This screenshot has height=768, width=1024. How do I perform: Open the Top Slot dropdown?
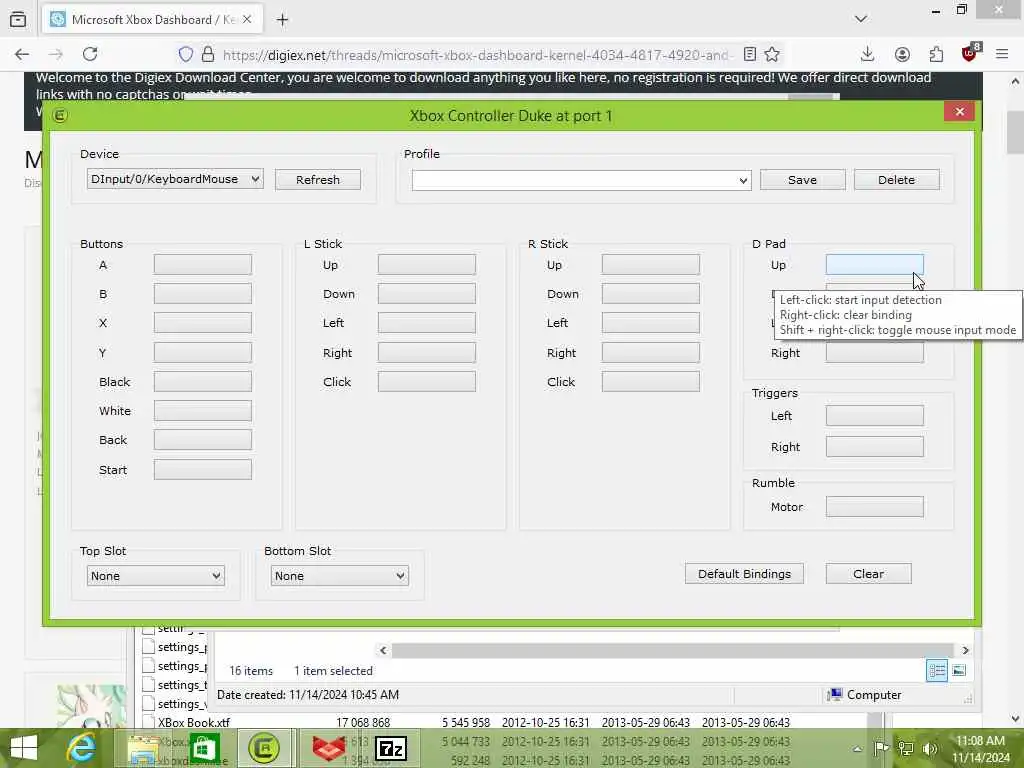[x=155, y=576]
